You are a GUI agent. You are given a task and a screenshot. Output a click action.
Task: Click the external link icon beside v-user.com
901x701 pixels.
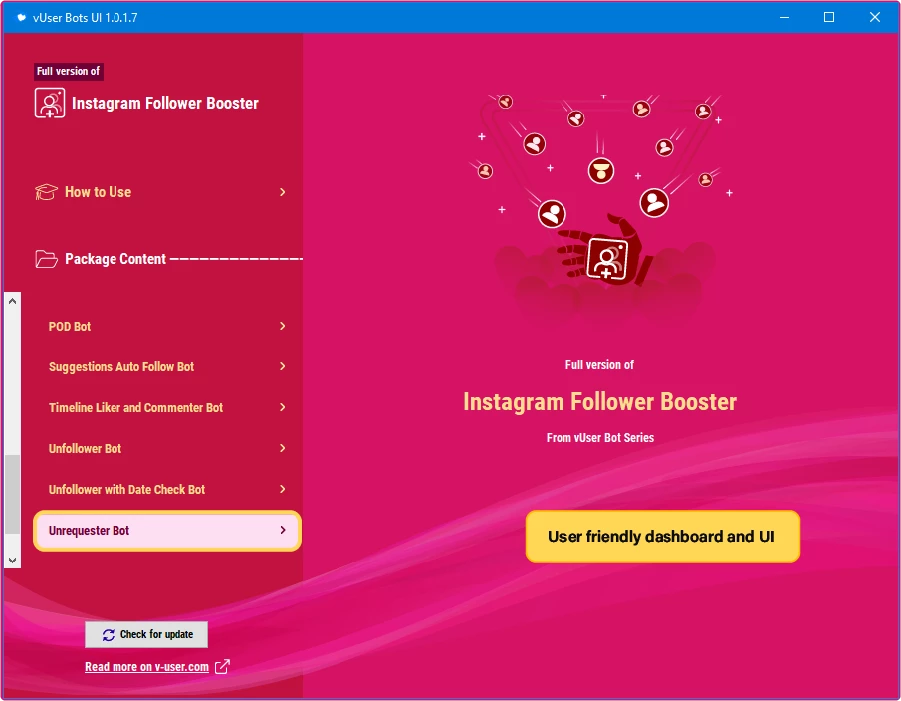pyautogui.click(x=222, y=667)
